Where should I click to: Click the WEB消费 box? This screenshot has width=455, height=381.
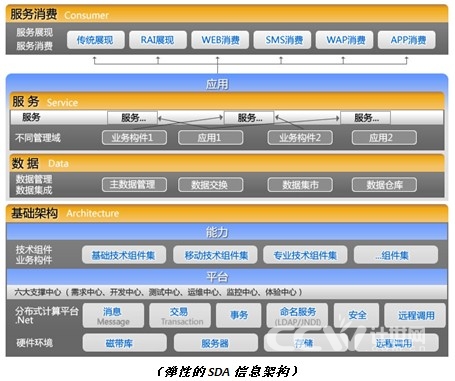[x=220, y=40]
